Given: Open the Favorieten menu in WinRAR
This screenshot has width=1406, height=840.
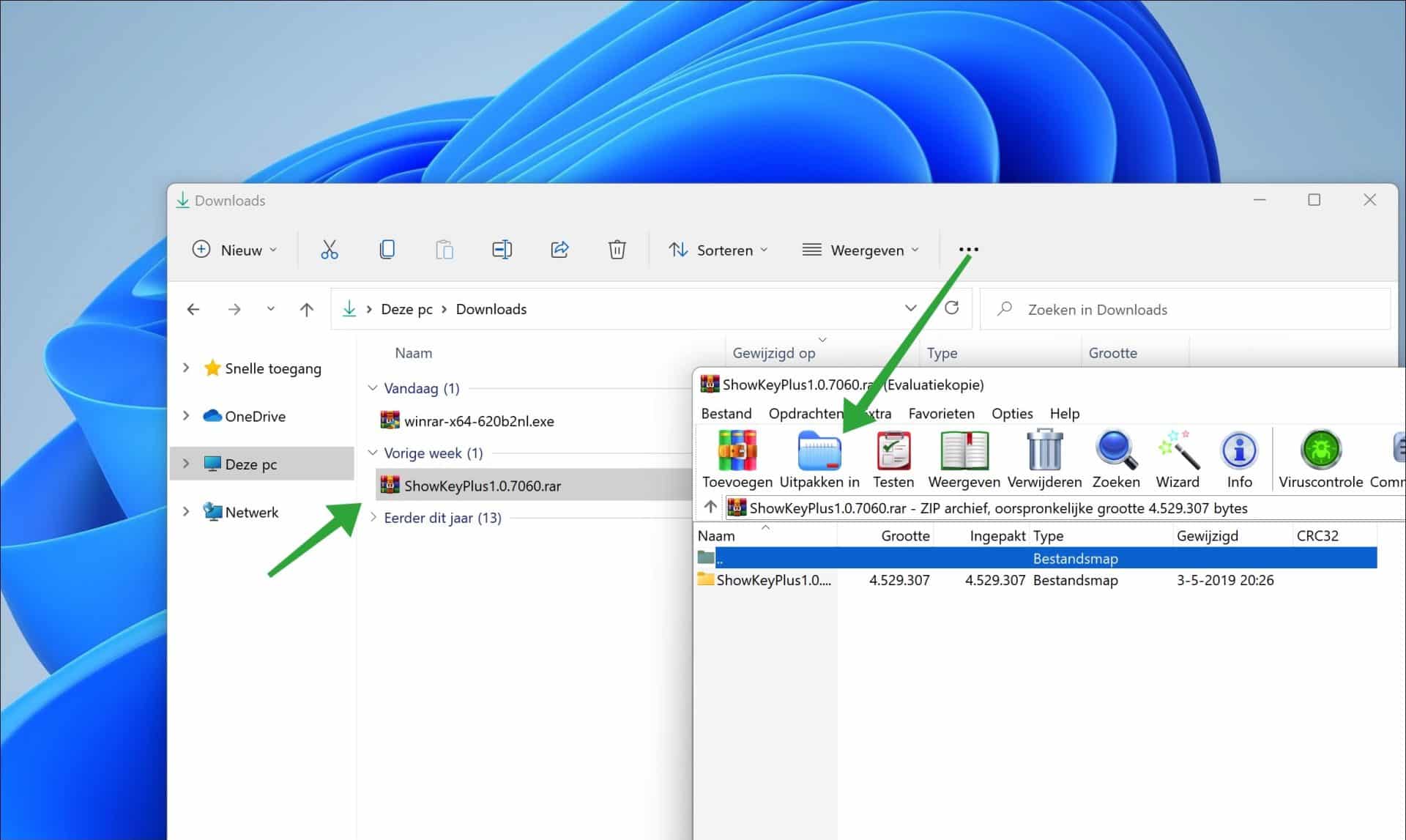Looking at the screenshot, I should tap(941, 413).
